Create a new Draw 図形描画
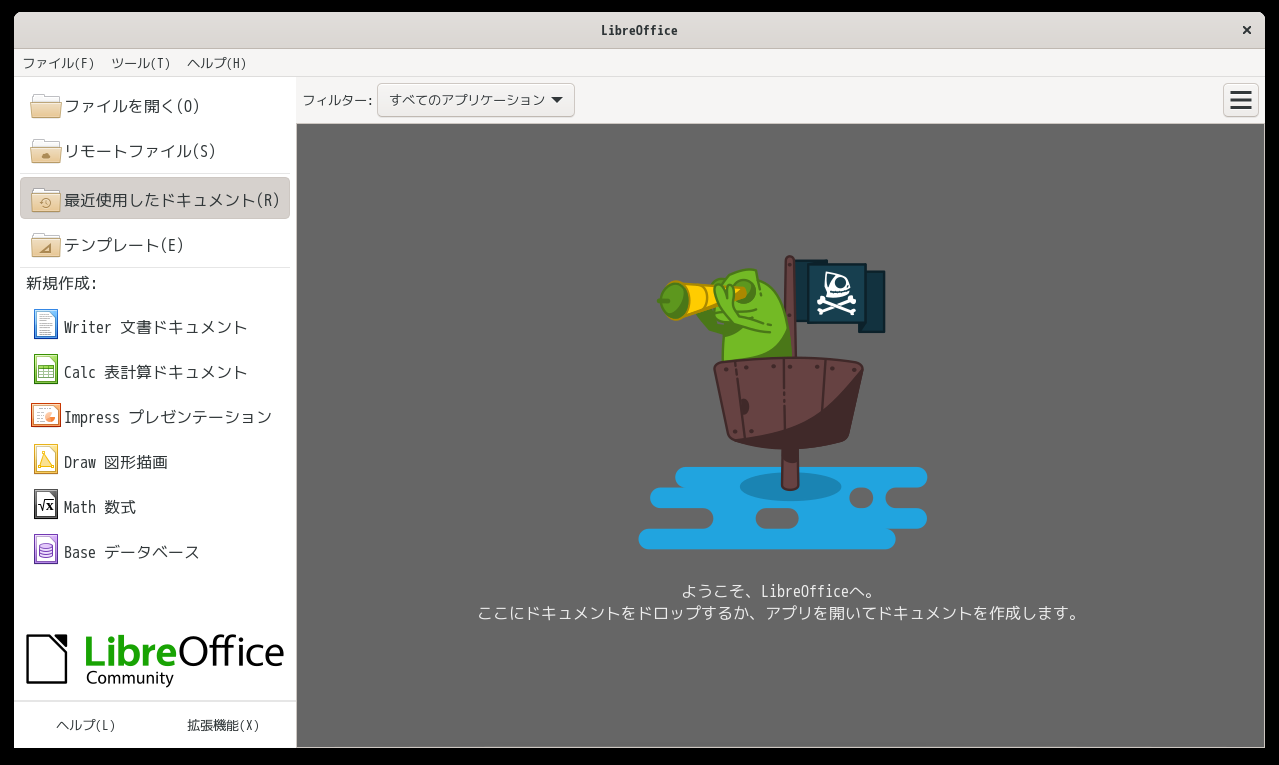This screenshot has height=765, width=1279. click(x=155, y=461)
